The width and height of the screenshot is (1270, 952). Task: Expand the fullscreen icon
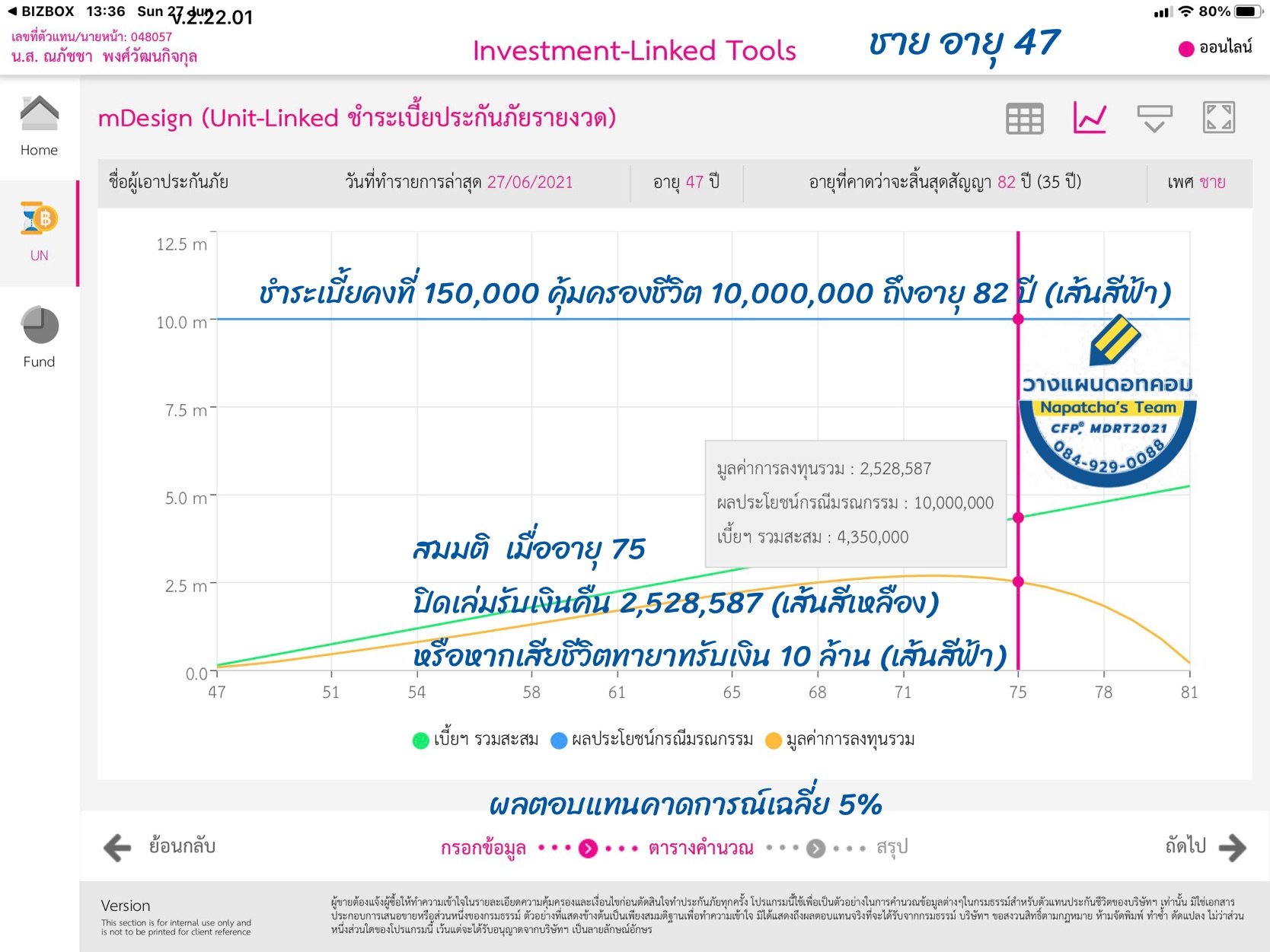pyautogui.click(x=1218, y=118)
